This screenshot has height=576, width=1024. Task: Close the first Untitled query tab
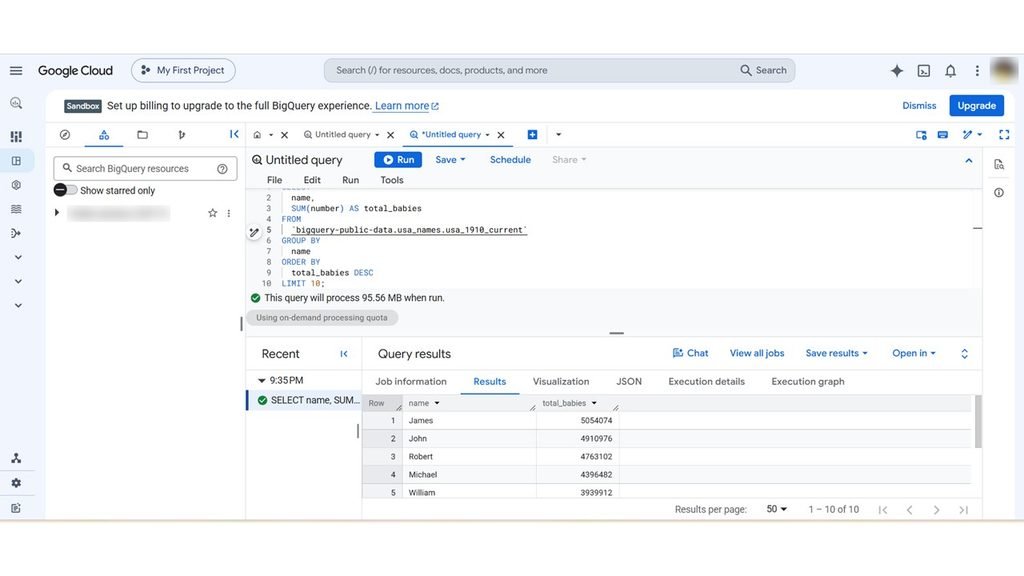pyautogui.click(x=391, y=135)
